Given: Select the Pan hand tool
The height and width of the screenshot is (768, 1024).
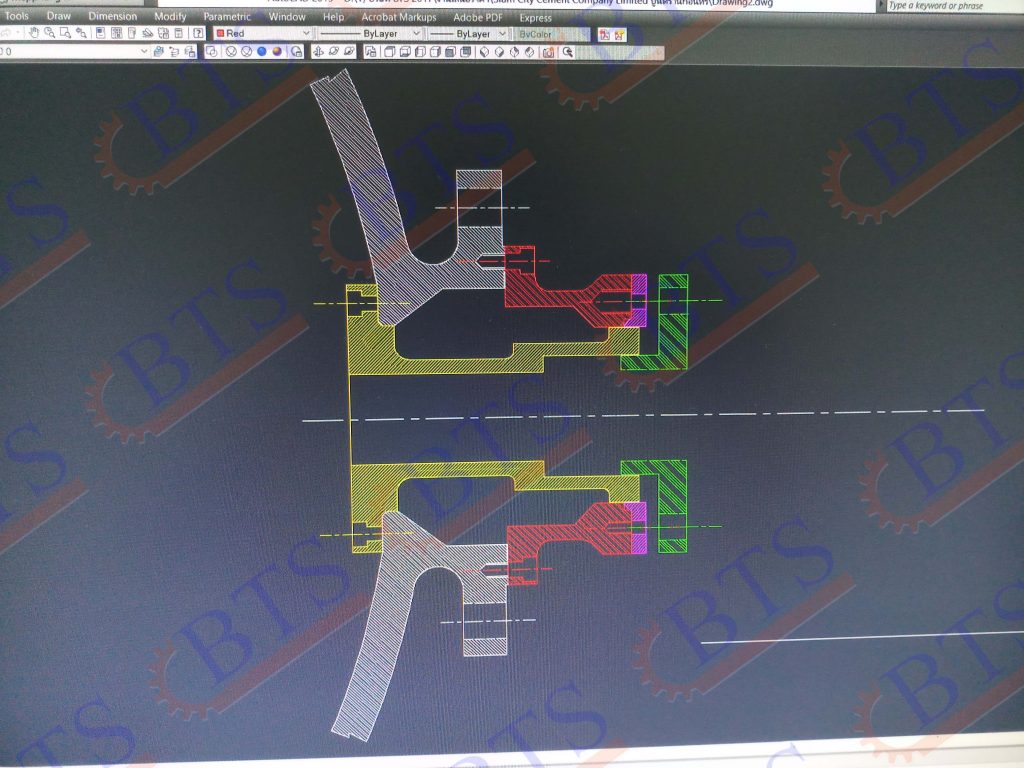Looking at the screenshot, I should tap(33, 33).
